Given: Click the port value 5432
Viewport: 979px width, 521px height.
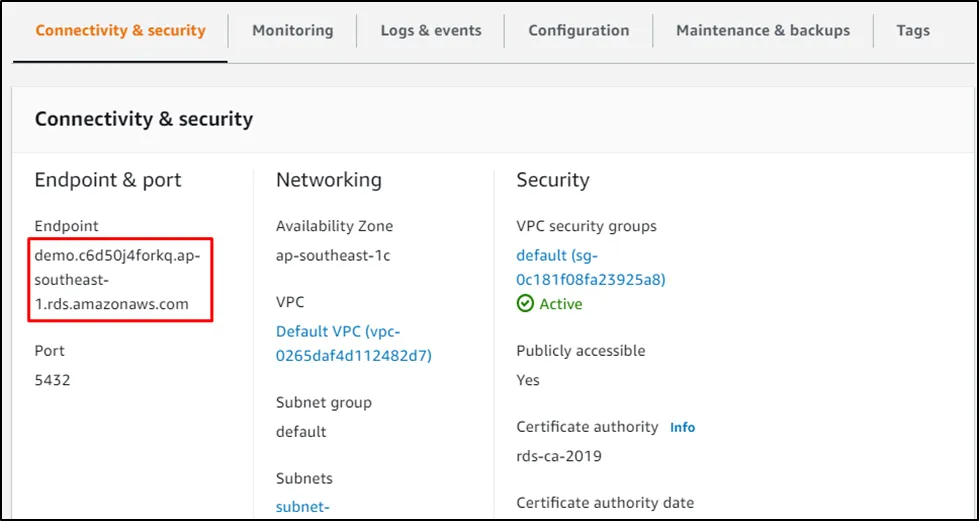Looking at the screenshot, I should point(52,380).
